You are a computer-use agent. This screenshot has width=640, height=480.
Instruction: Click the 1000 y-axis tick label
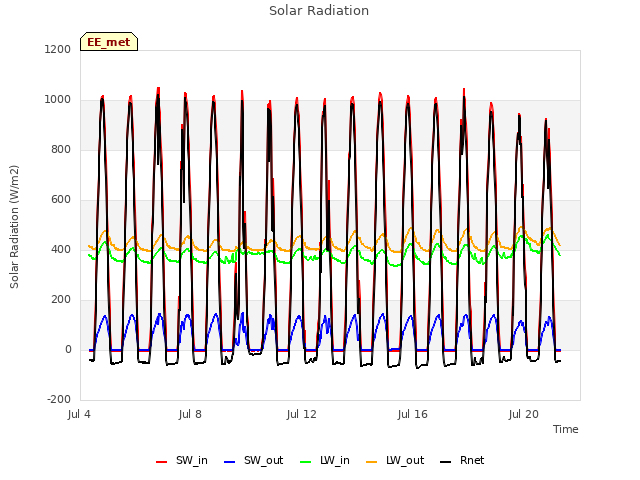[x=58, y=100]
